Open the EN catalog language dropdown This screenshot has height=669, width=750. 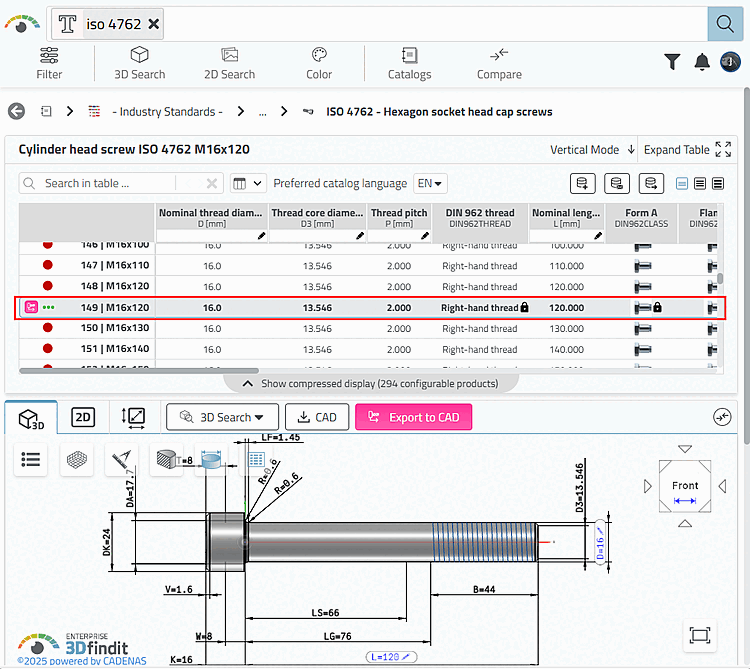click(431, 184)
